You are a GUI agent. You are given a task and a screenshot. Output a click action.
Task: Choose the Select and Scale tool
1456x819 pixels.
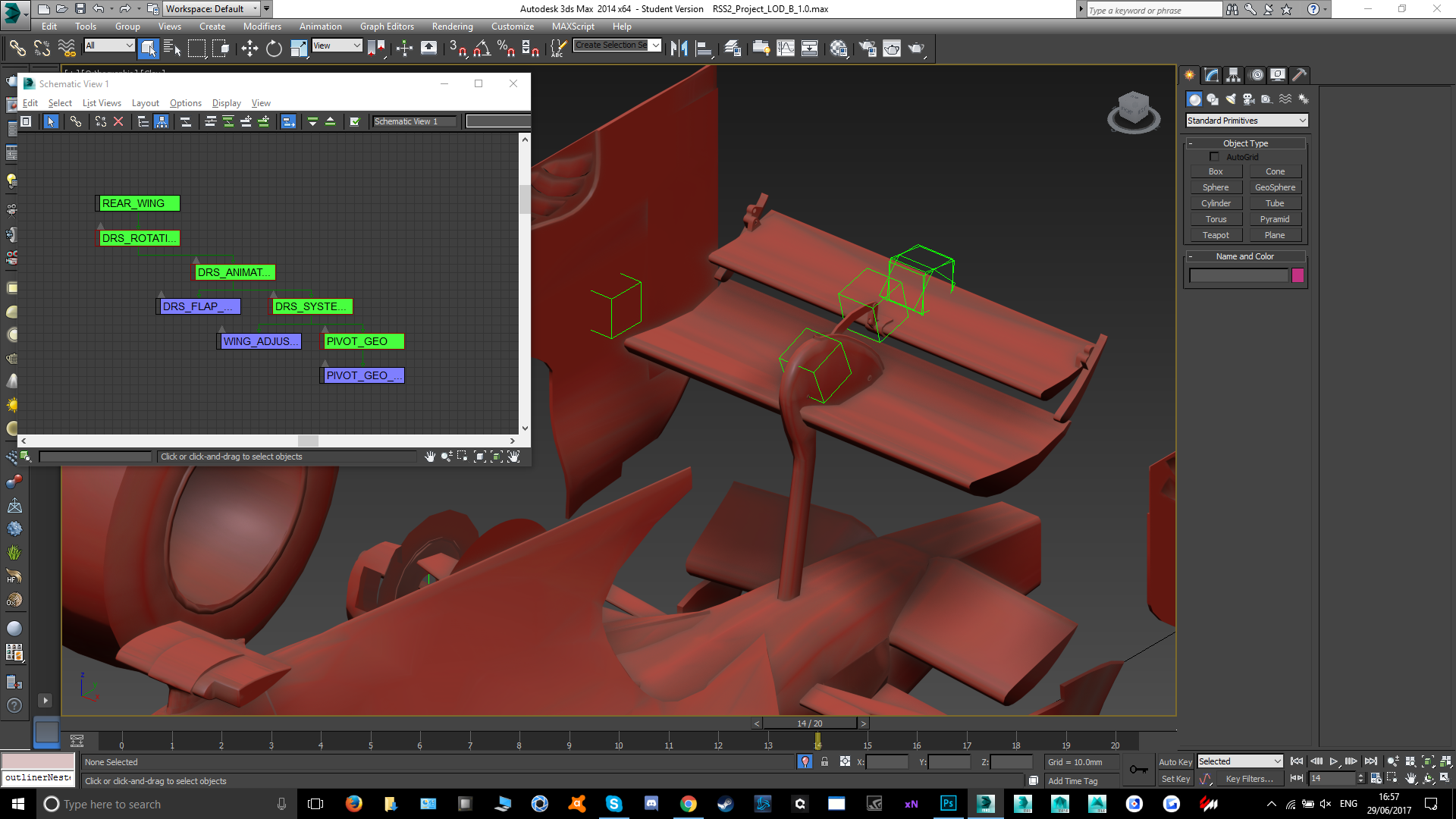(299, 49)
